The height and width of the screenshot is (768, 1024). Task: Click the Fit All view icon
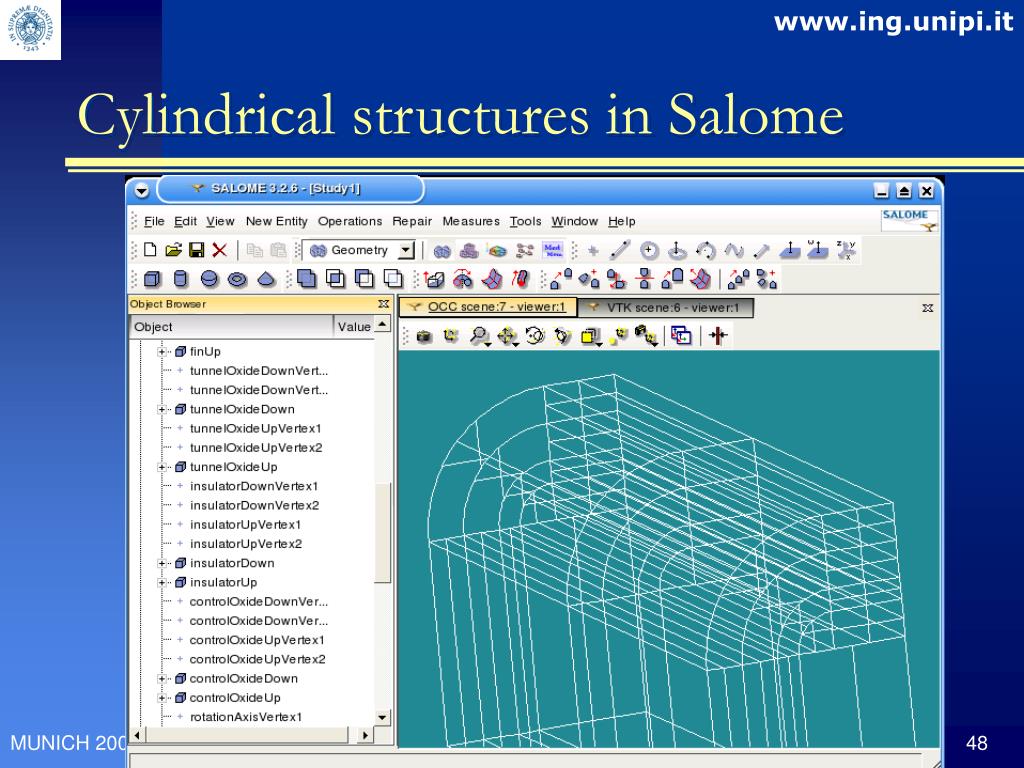tap(451, 336)
